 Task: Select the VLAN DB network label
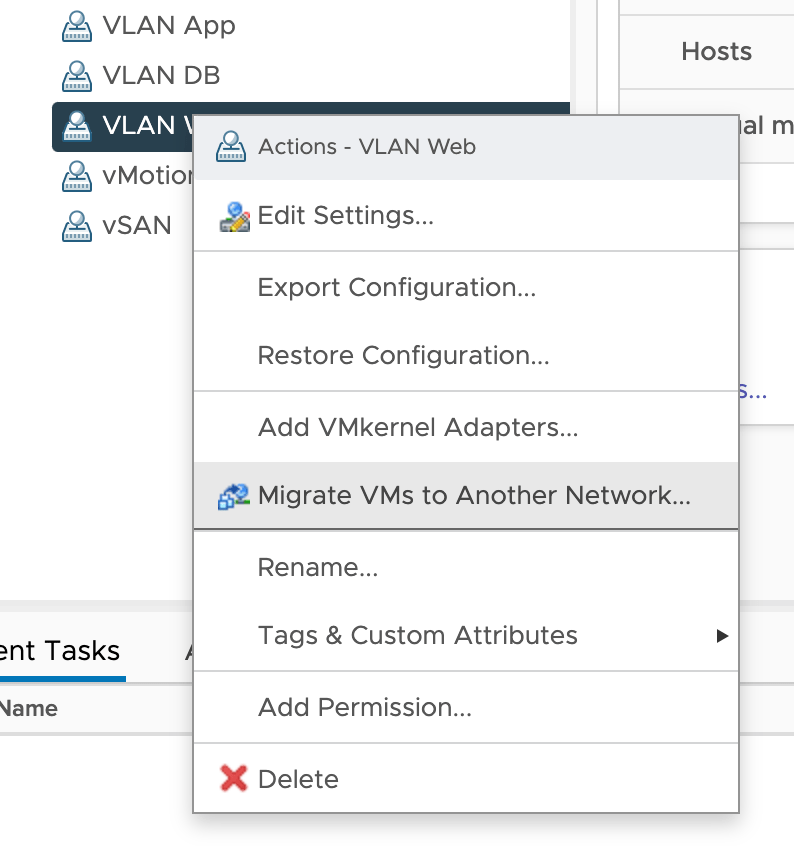click(x=161, y=76)
